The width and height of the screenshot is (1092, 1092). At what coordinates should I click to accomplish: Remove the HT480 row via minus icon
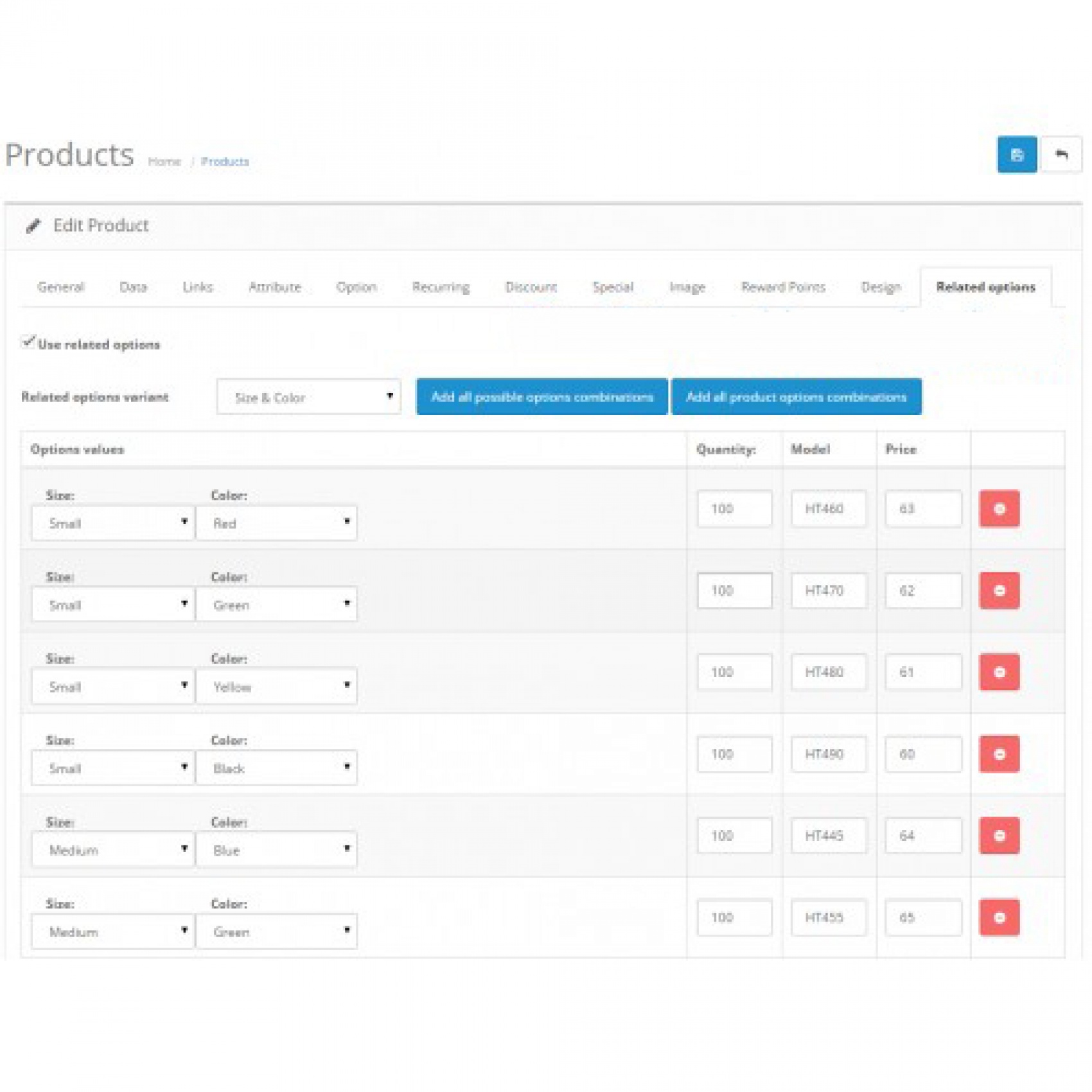[999, 672]
